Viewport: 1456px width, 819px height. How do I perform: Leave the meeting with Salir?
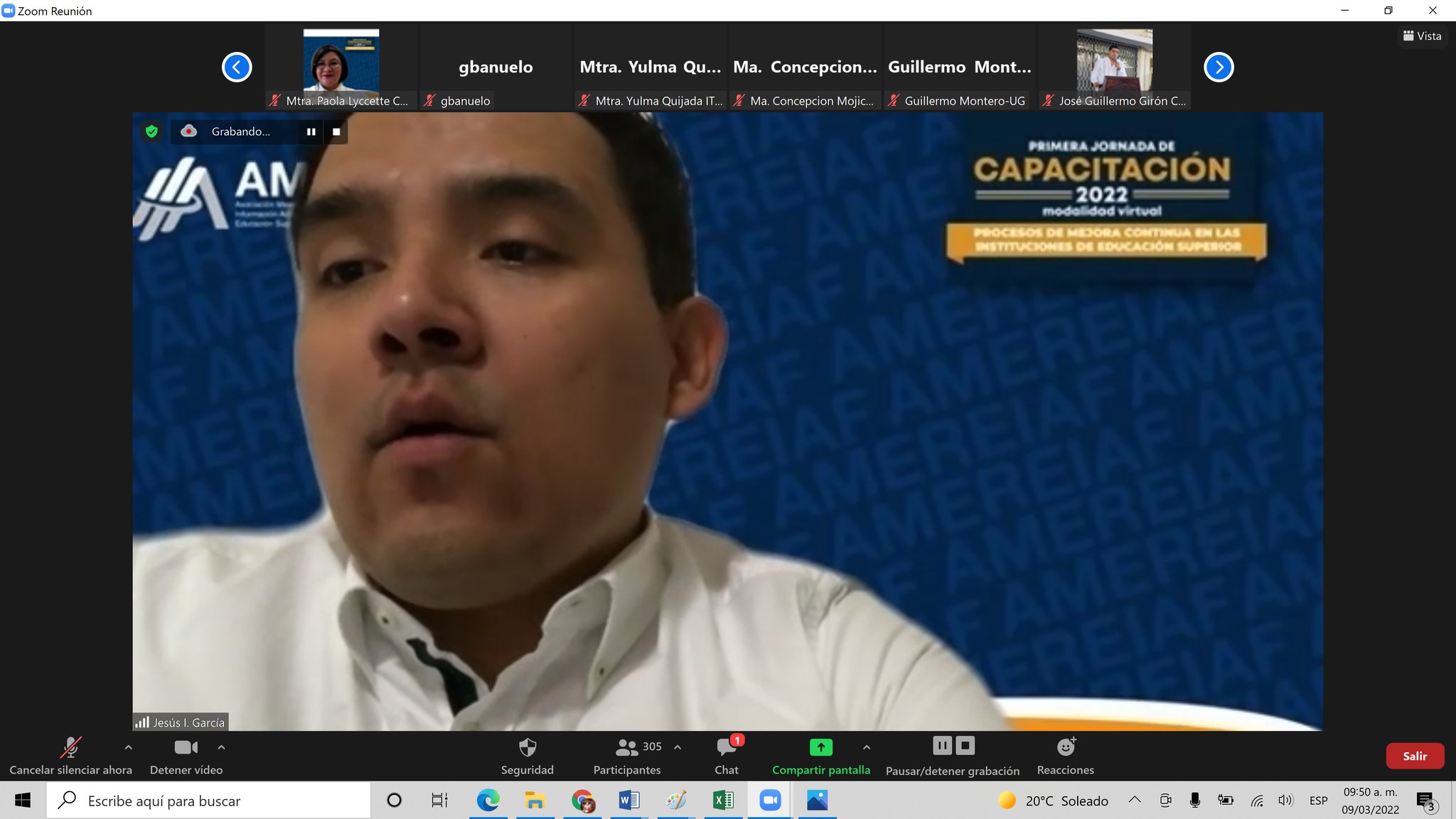pyautogui.click(x=1415, y=756)
